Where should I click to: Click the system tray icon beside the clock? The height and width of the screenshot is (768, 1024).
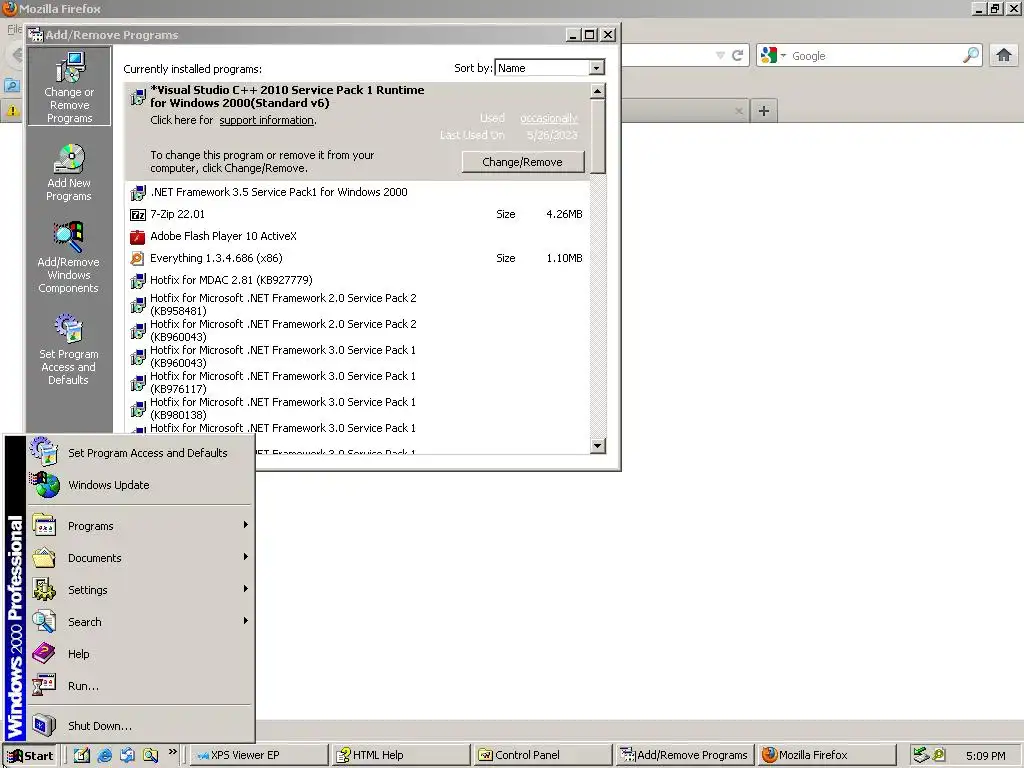coord(939,755)
